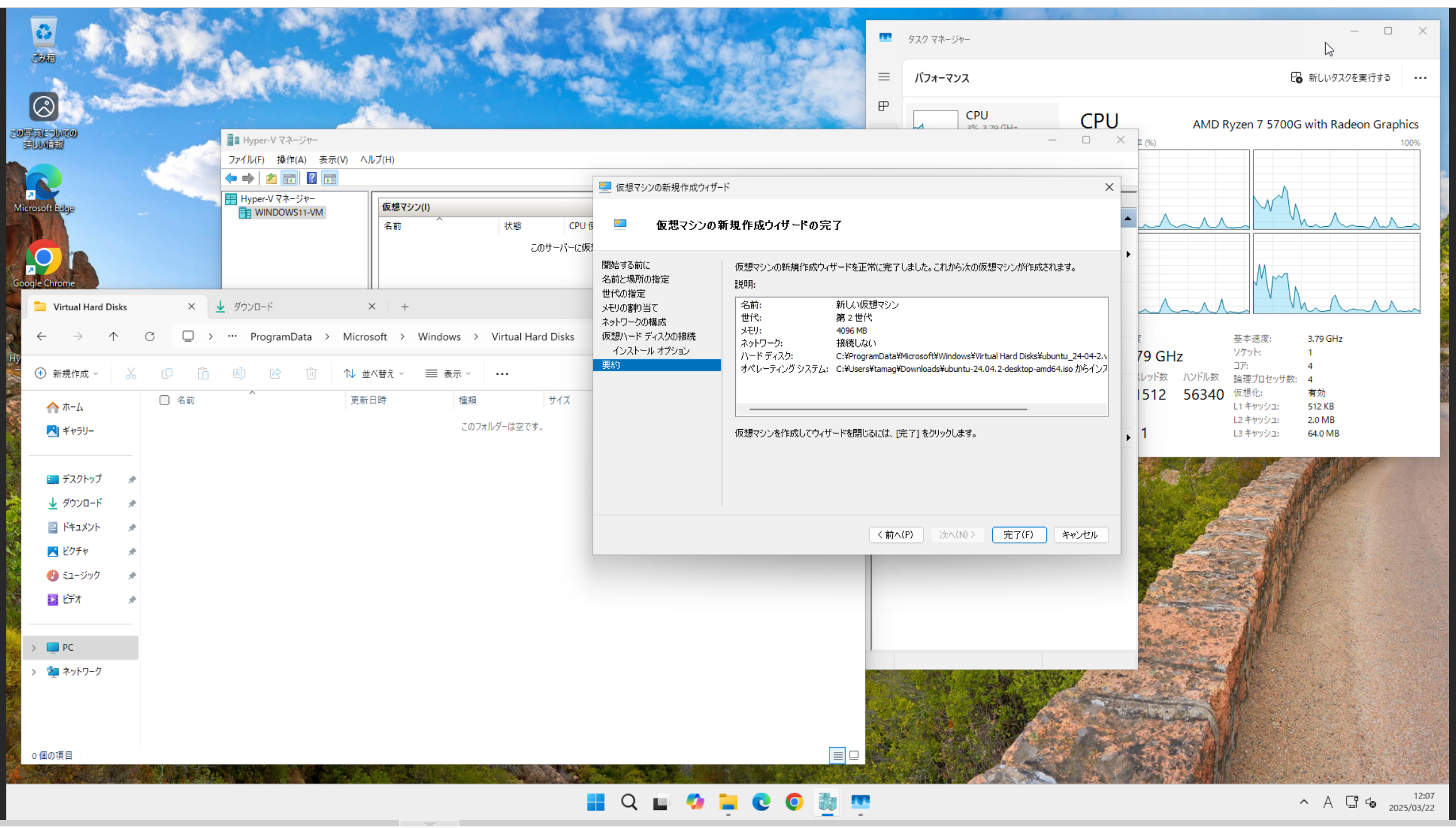
Task: Click the blue help icon in Hyper-V toolbar
Action: (311, 178)
